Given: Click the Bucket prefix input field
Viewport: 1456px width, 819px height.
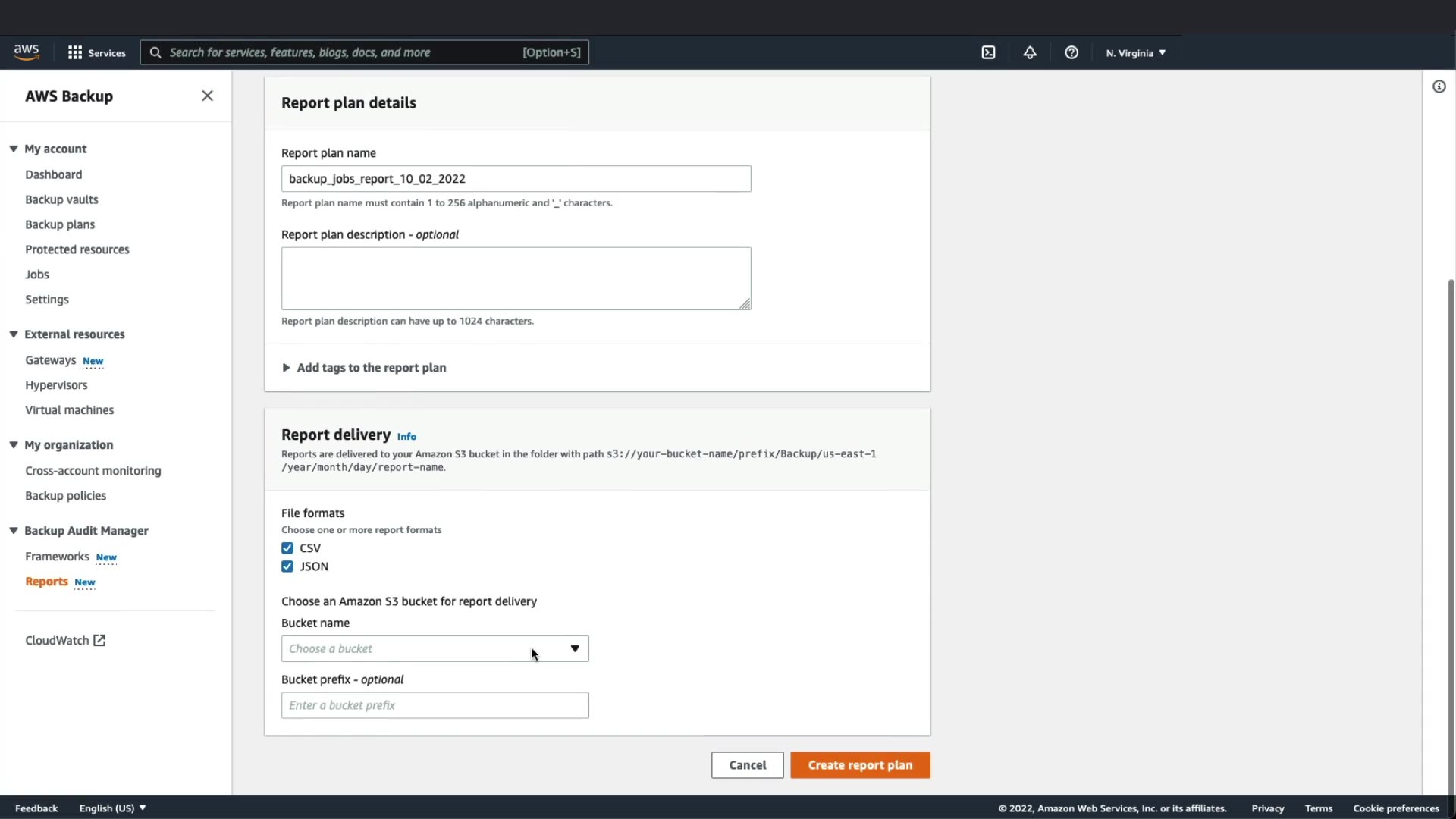Looking at the screenshot, I should pyautogui.click(x=435, y=705).
